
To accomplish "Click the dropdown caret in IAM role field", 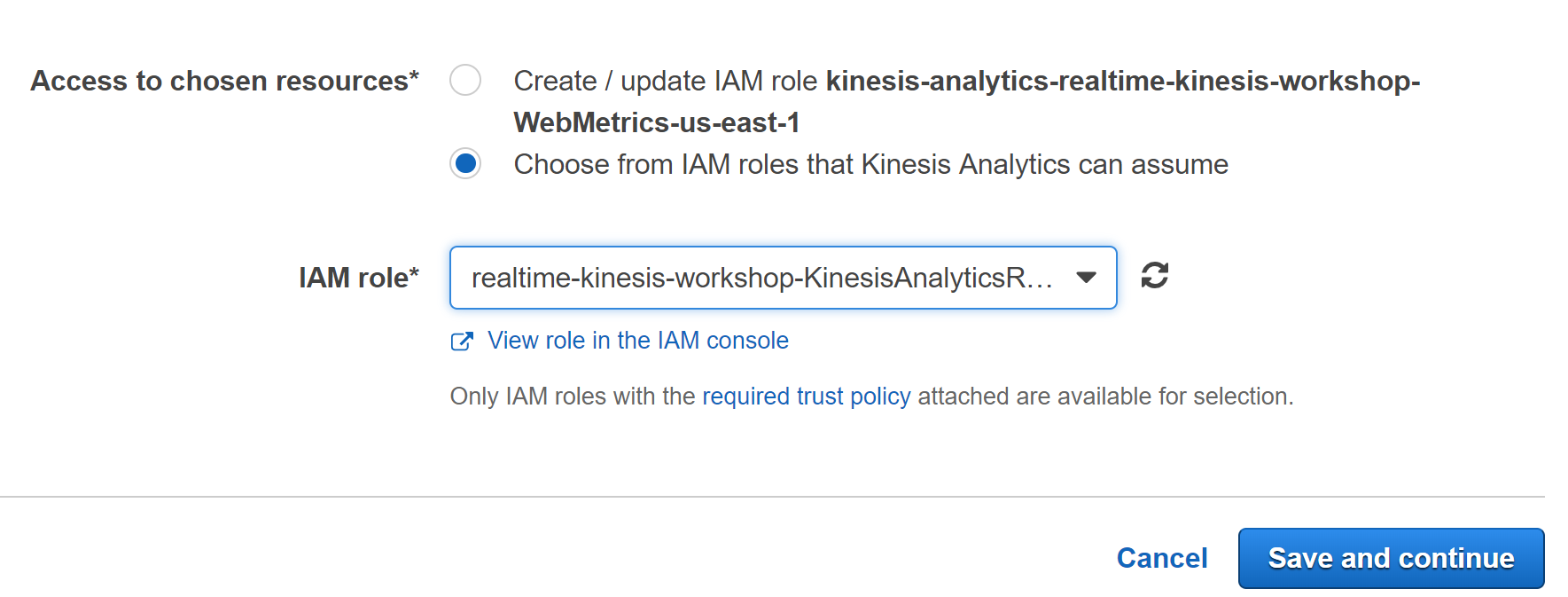I will pyautogui.click(x=1086, y=278).
